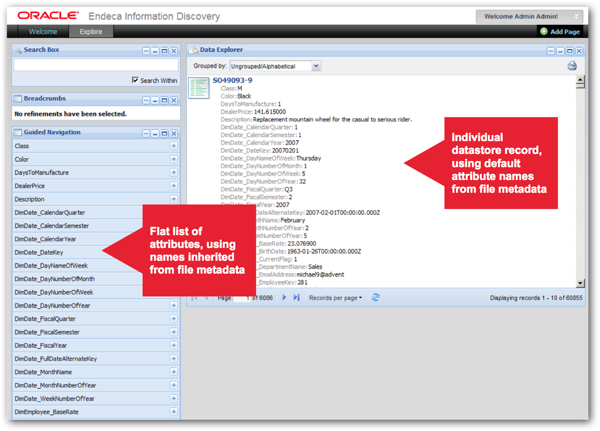
Task: Select DimDate_CalendarYear in Guided Navigation
Action: point(45,239)
